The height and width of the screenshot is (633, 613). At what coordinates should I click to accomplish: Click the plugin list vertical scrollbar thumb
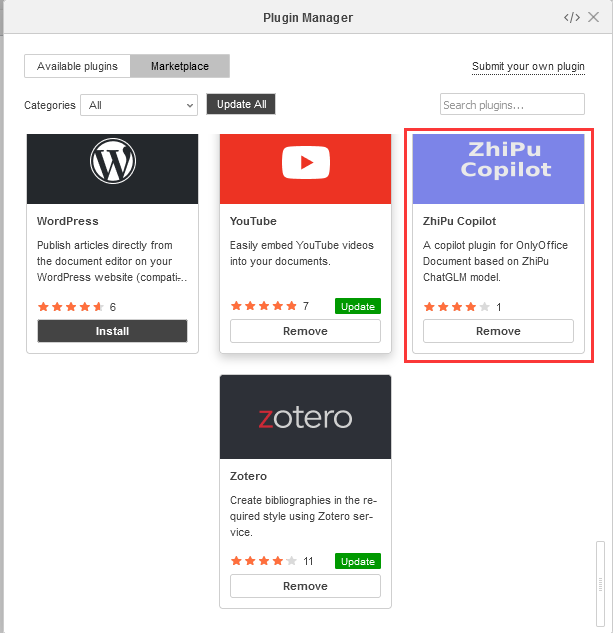tap(600, 583)
